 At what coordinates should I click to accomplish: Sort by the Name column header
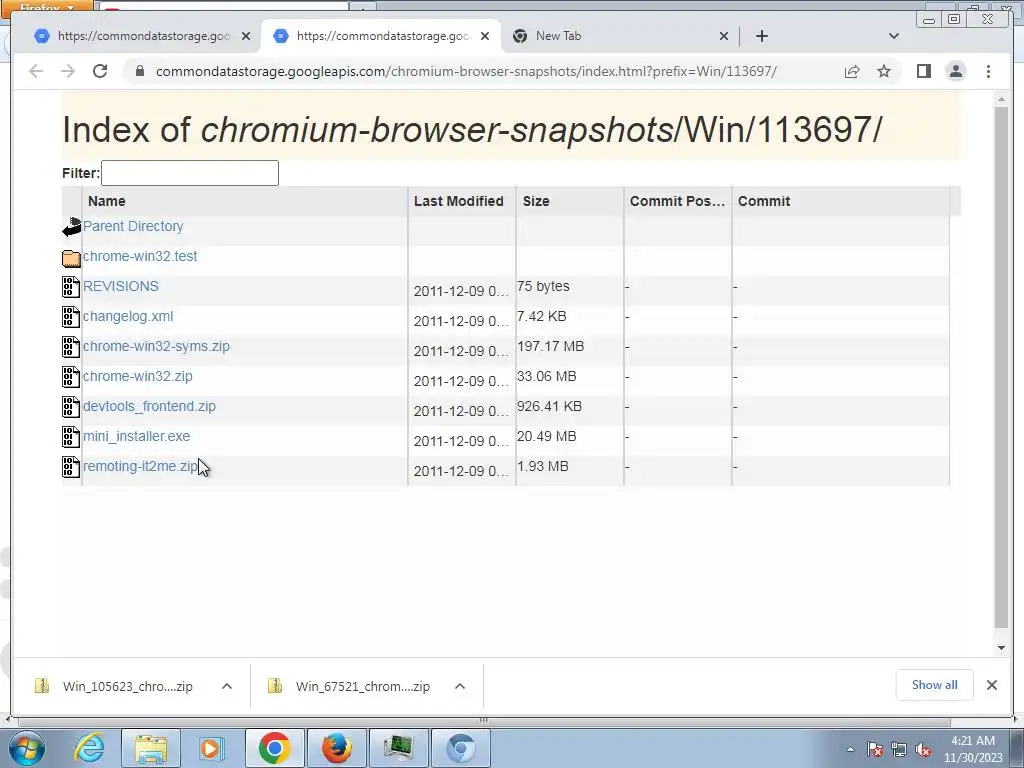pos(245,201)
